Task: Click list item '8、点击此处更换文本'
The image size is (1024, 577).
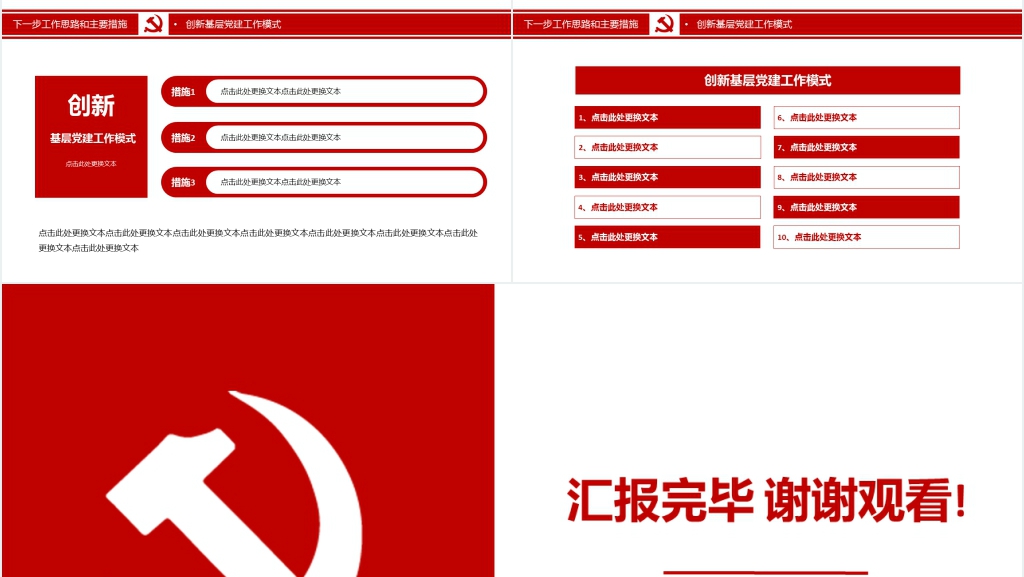Action: click(x=867, y=177)
